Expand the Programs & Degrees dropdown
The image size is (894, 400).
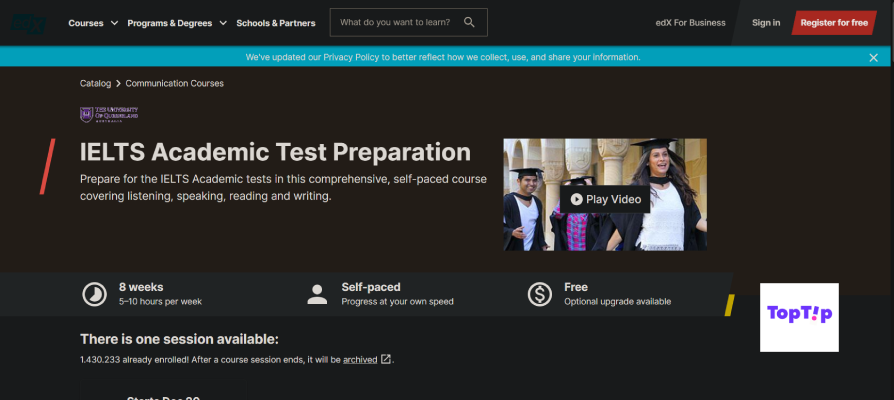pos(177,23)
